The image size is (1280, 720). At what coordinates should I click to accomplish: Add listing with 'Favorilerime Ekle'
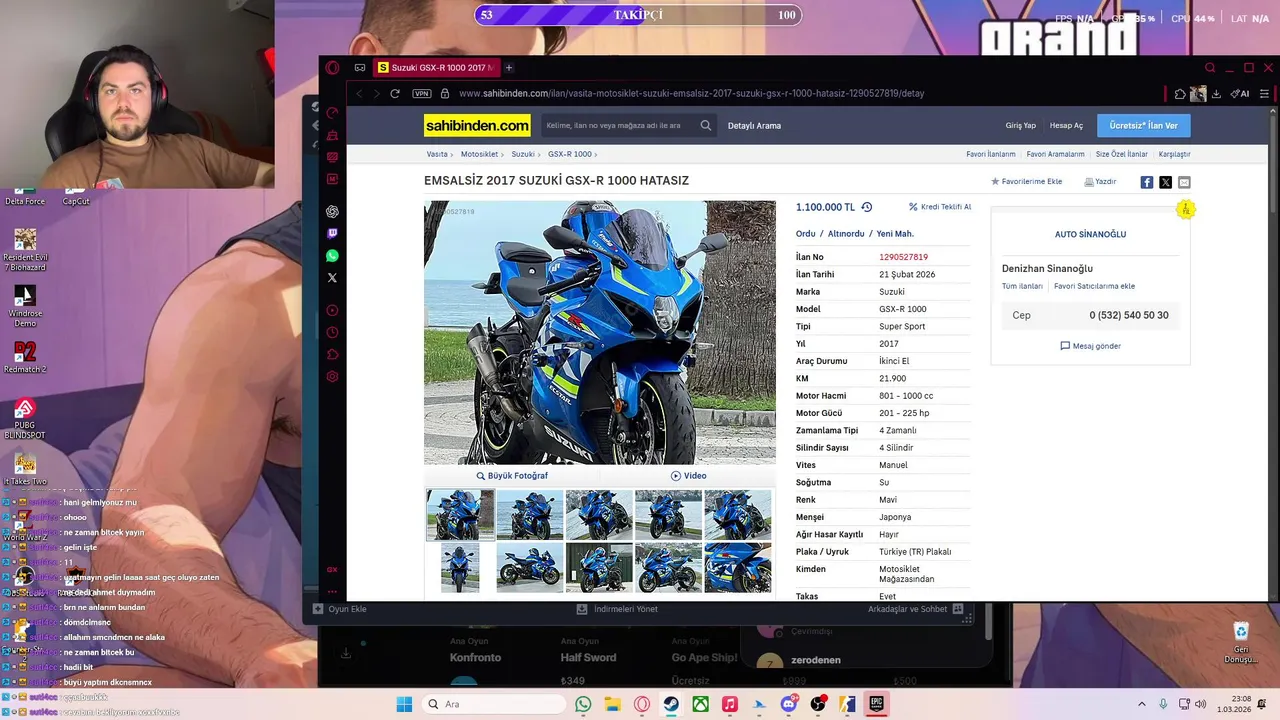tap(1026, 182)
